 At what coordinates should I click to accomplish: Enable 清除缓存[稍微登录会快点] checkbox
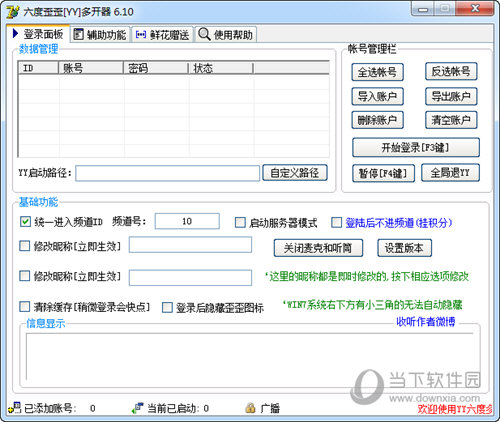tap(25, 307)
